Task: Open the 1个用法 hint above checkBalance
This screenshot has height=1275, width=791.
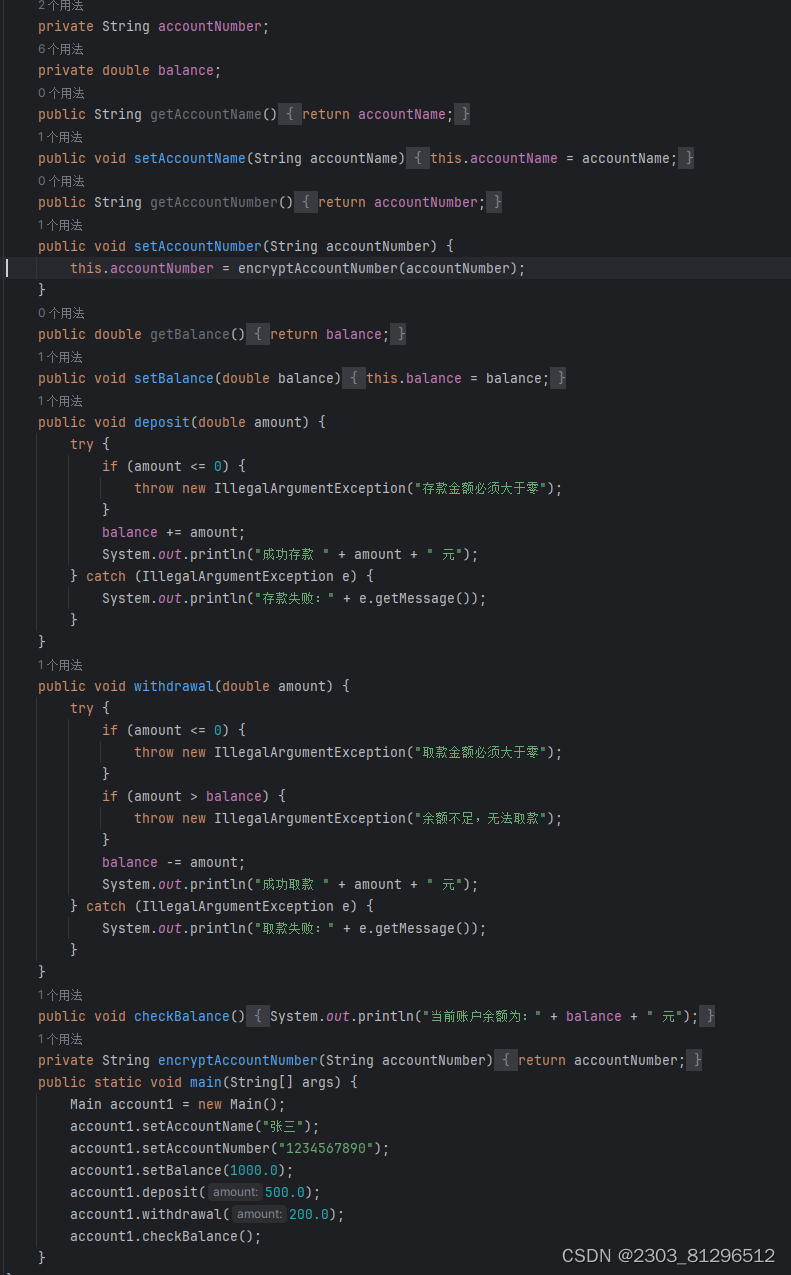Action: 61,995
